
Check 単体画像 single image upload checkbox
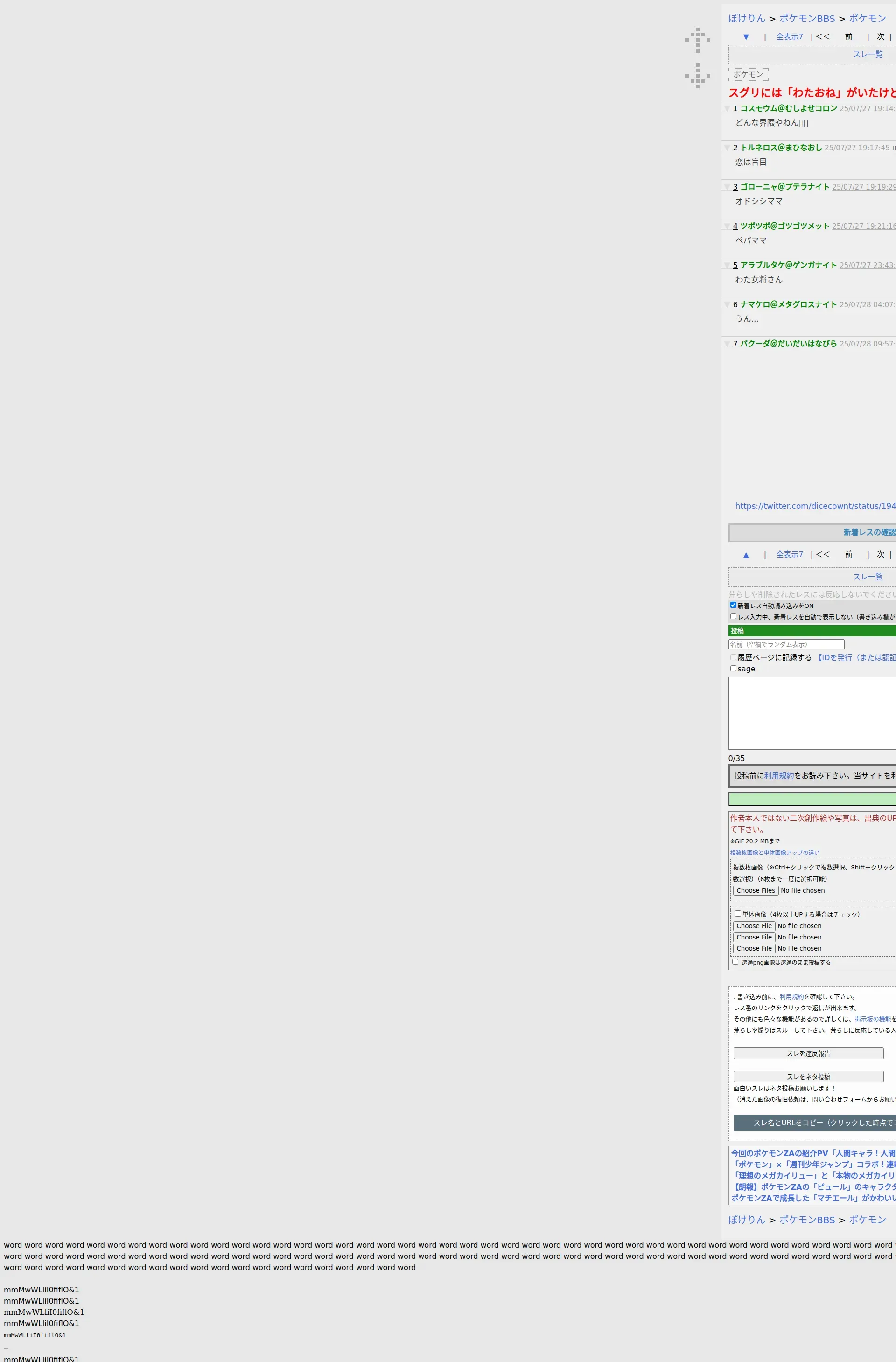click(738, 913)
